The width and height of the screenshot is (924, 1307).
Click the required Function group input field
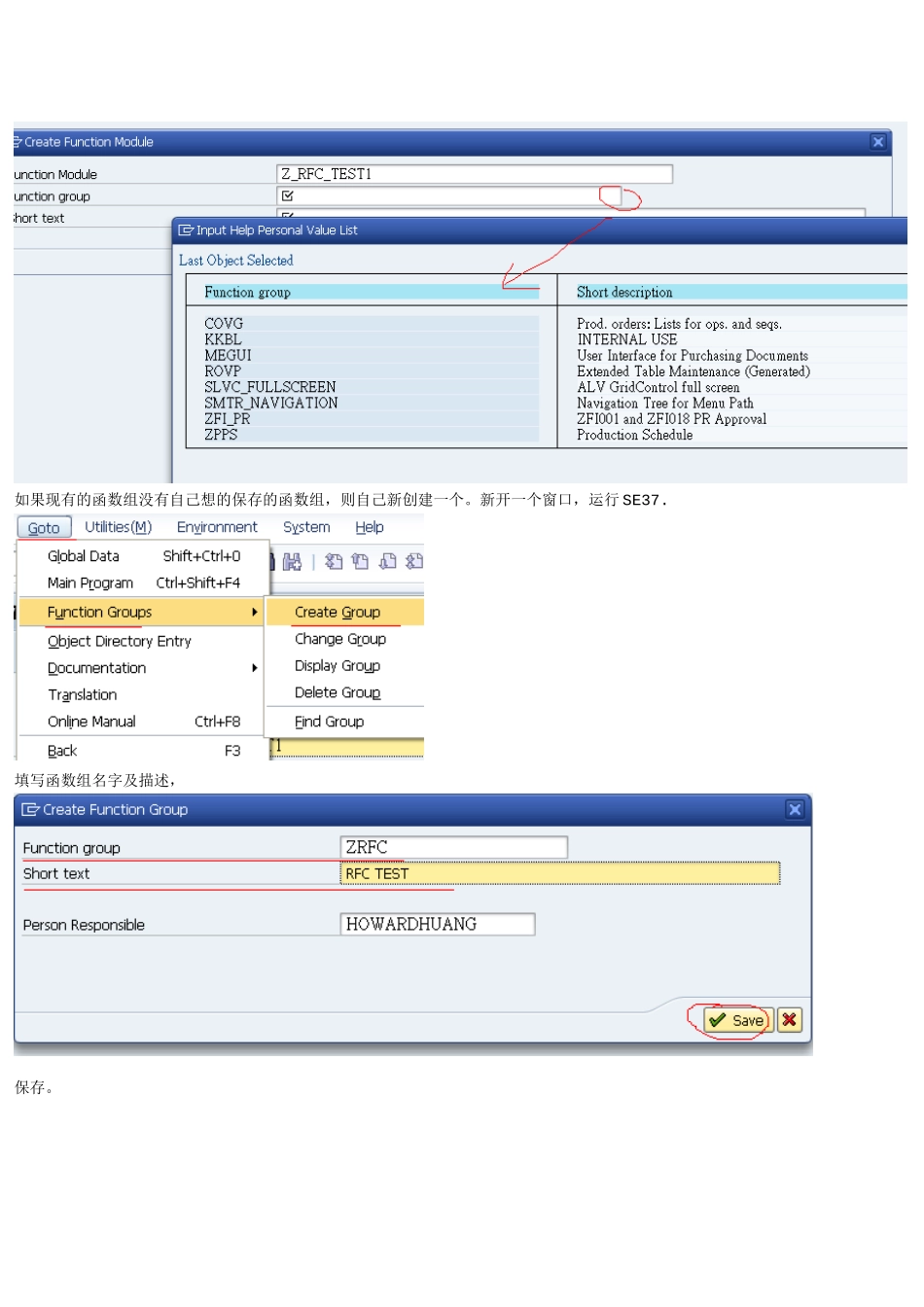(449, 195)
